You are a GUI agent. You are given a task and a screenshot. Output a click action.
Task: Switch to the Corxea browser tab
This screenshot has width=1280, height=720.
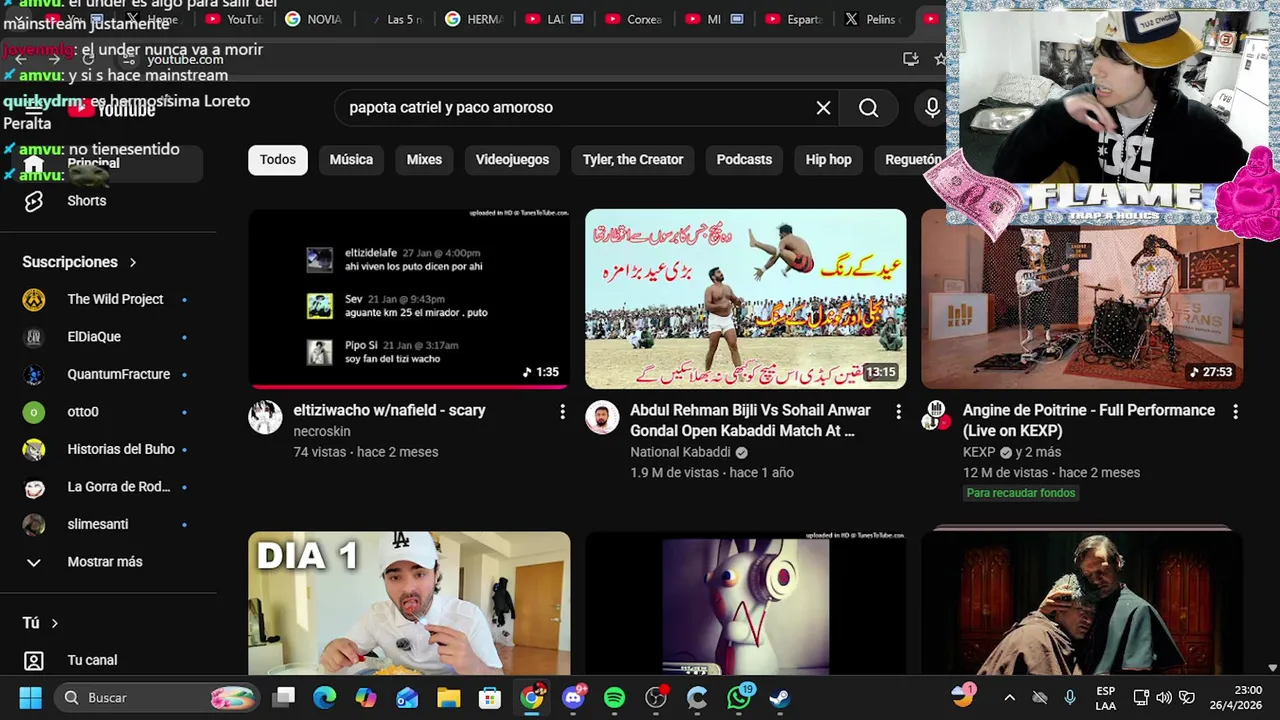click(x=634, y=19)
